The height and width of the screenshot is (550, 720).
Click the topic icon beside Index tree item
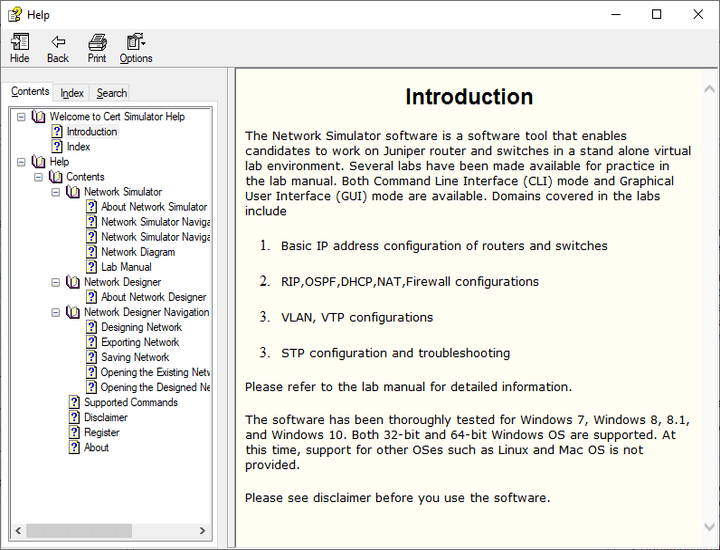click(57, 147)
